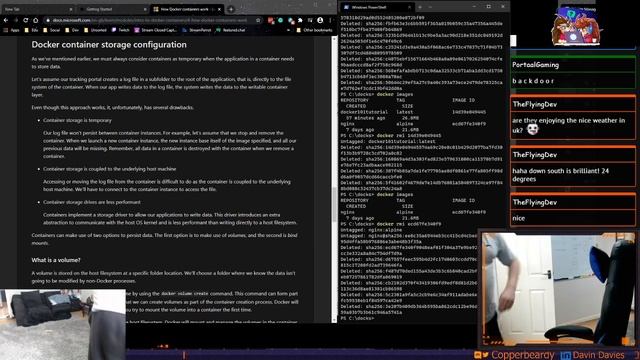The height and width of the screenshot is (360, 640).
Task: Click the nice chat message
Action: click(518, 218)
